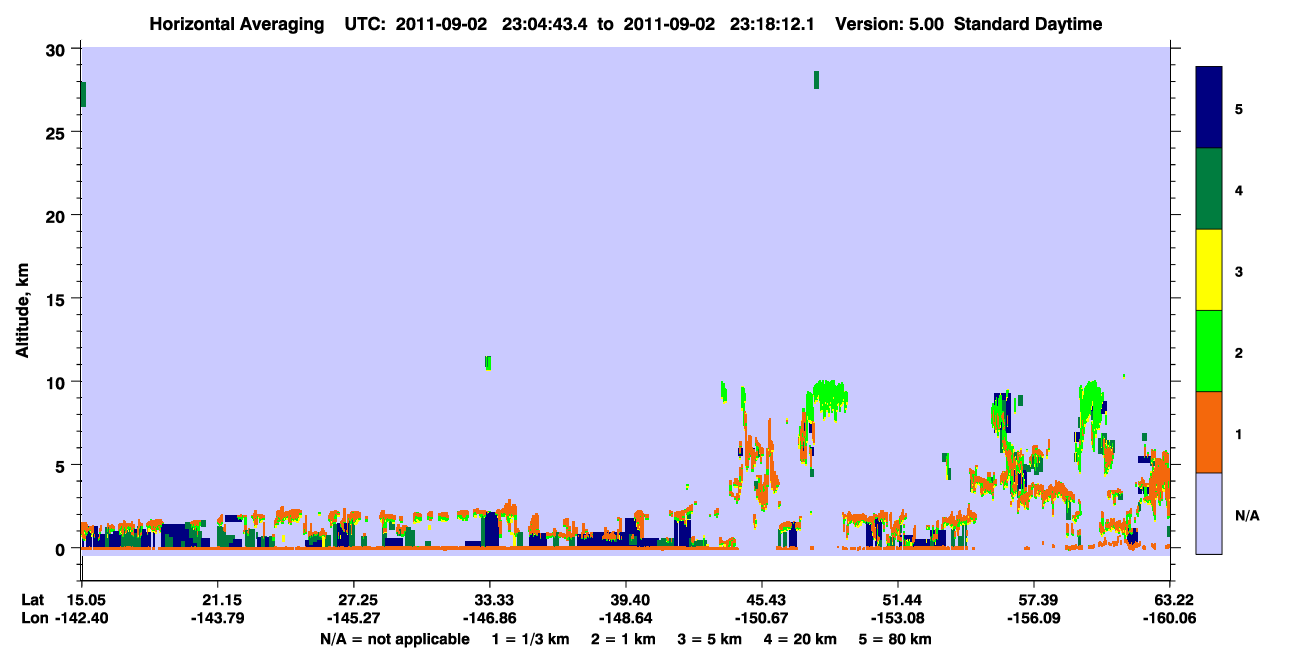Click the y-axis tick value 25
This screenshot has width=1300, height=667.
point(58,132)
